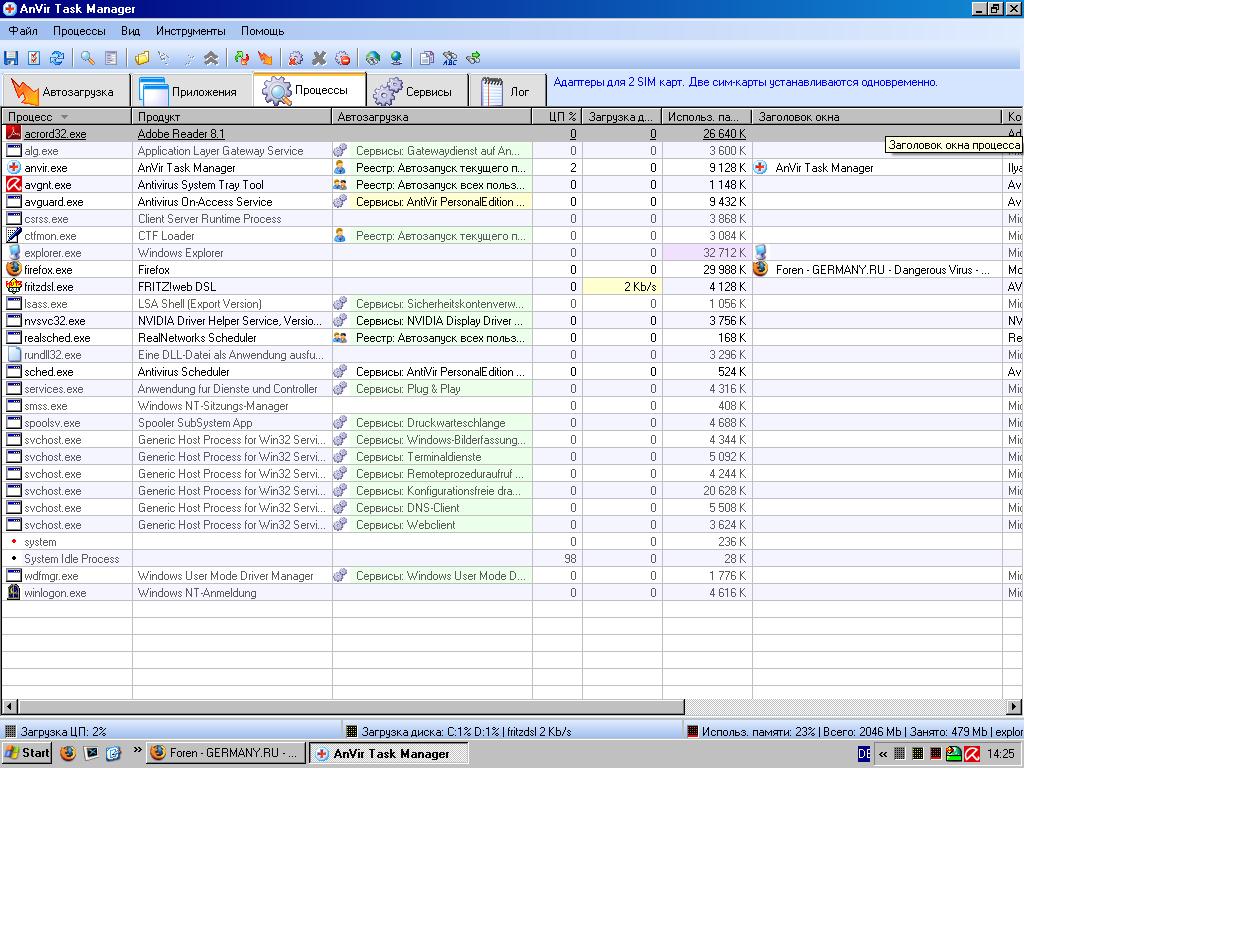Click the gray list properties toolbar icon
Screen dimensions: 1245x930
click(x=111, y=58)
